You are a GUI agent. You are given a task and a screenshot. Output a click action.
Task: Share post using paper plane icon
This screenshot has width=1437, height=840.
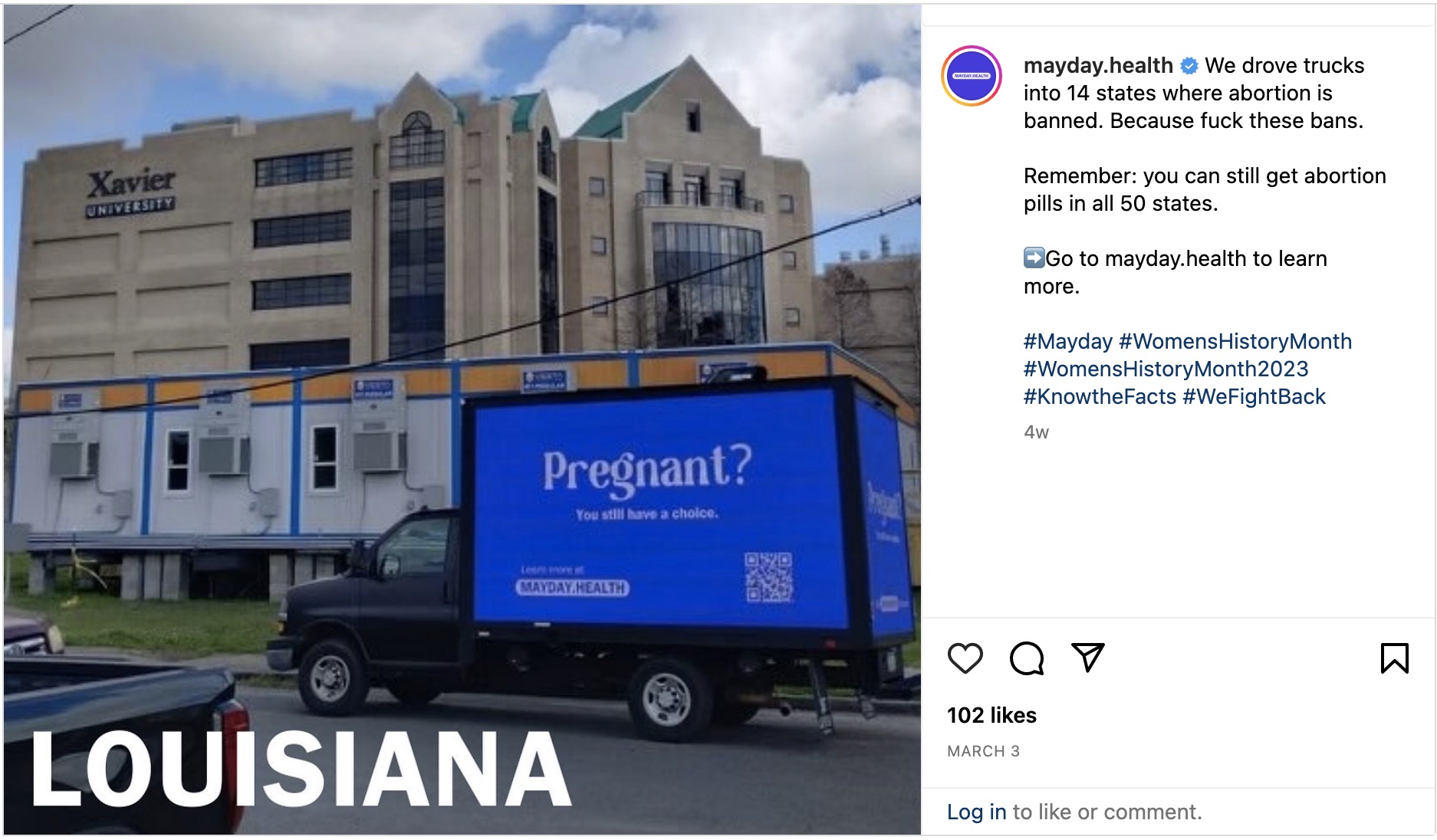pyautogui.click(x=1087, y=658)
